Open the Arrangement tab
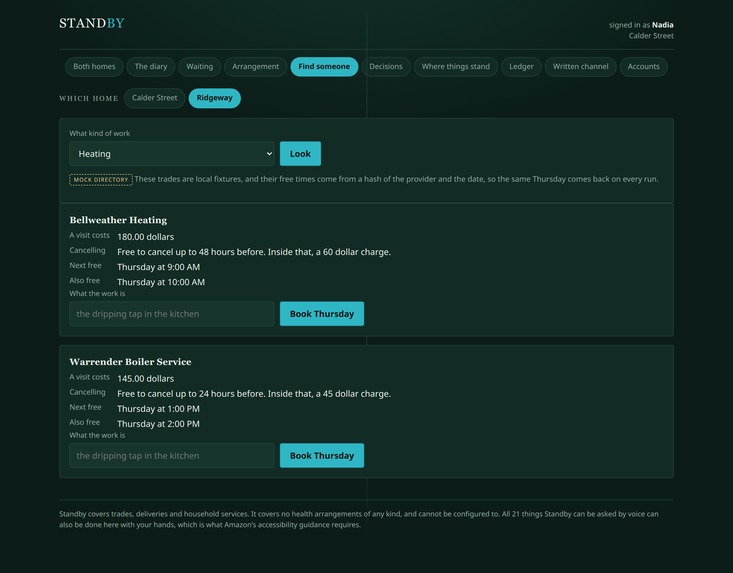733x573 pixels. pyautogui.click(x=255, y=66)
